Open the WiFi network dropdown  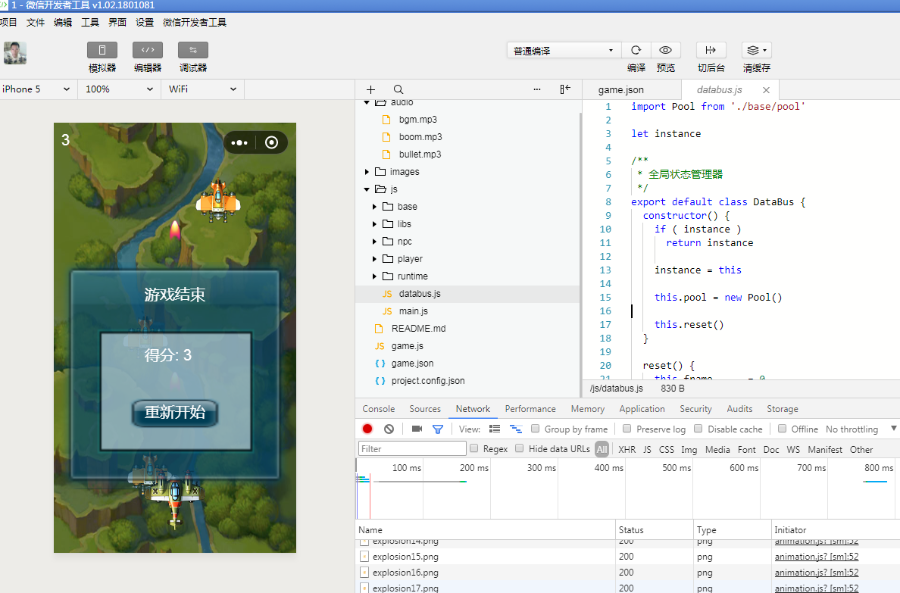203,89
